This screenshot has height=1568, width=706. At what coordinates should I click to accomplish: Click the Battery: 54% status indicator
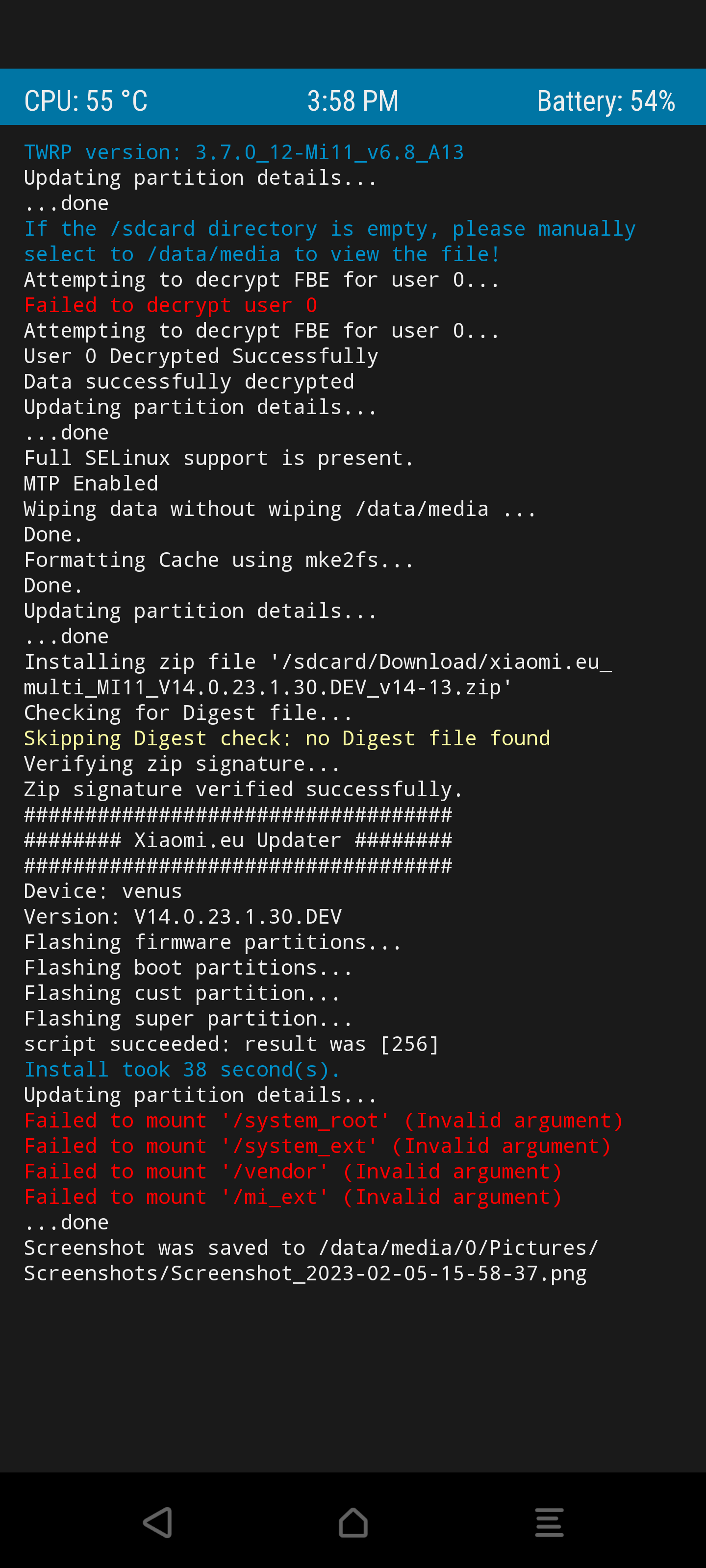click(x=606, y=101)
